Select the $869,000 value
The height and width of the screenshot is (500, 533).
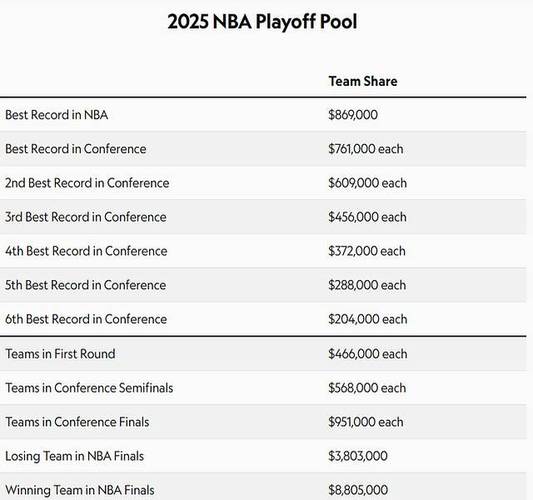pos(353,115)
